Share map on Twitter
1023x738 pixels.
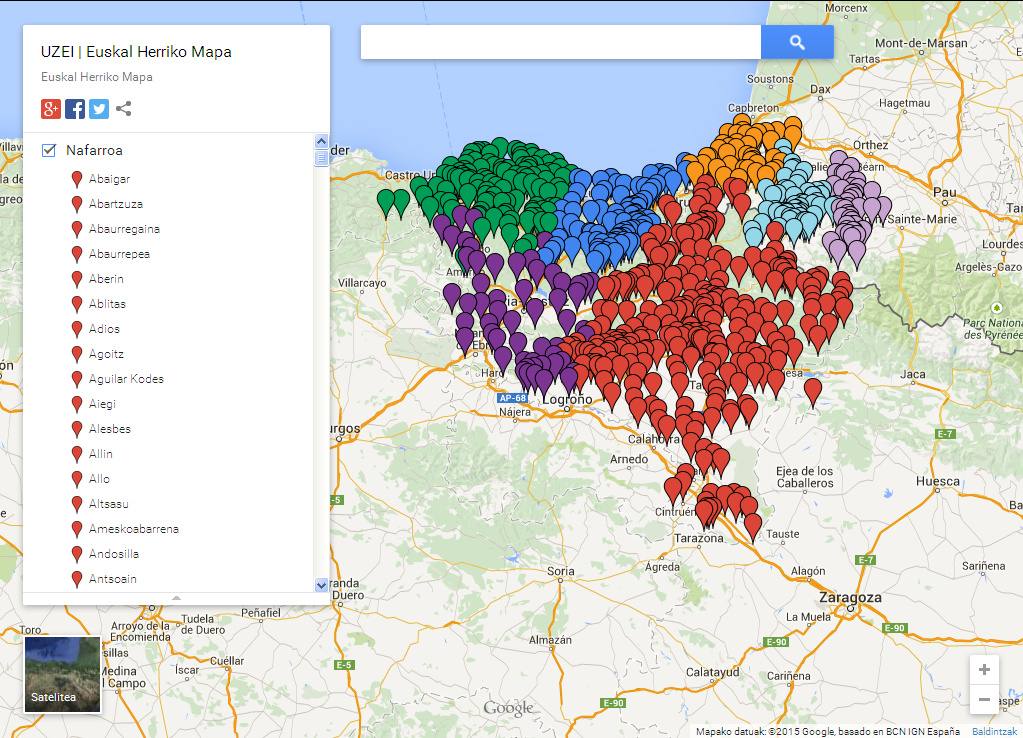98,109
